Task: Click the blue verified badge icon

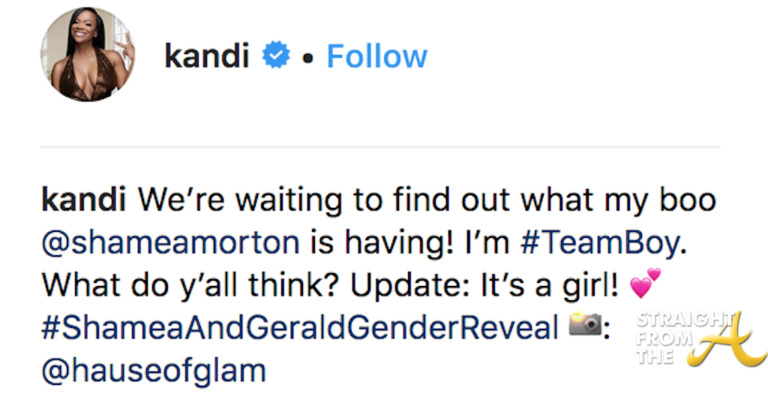Action: point(276,57)
